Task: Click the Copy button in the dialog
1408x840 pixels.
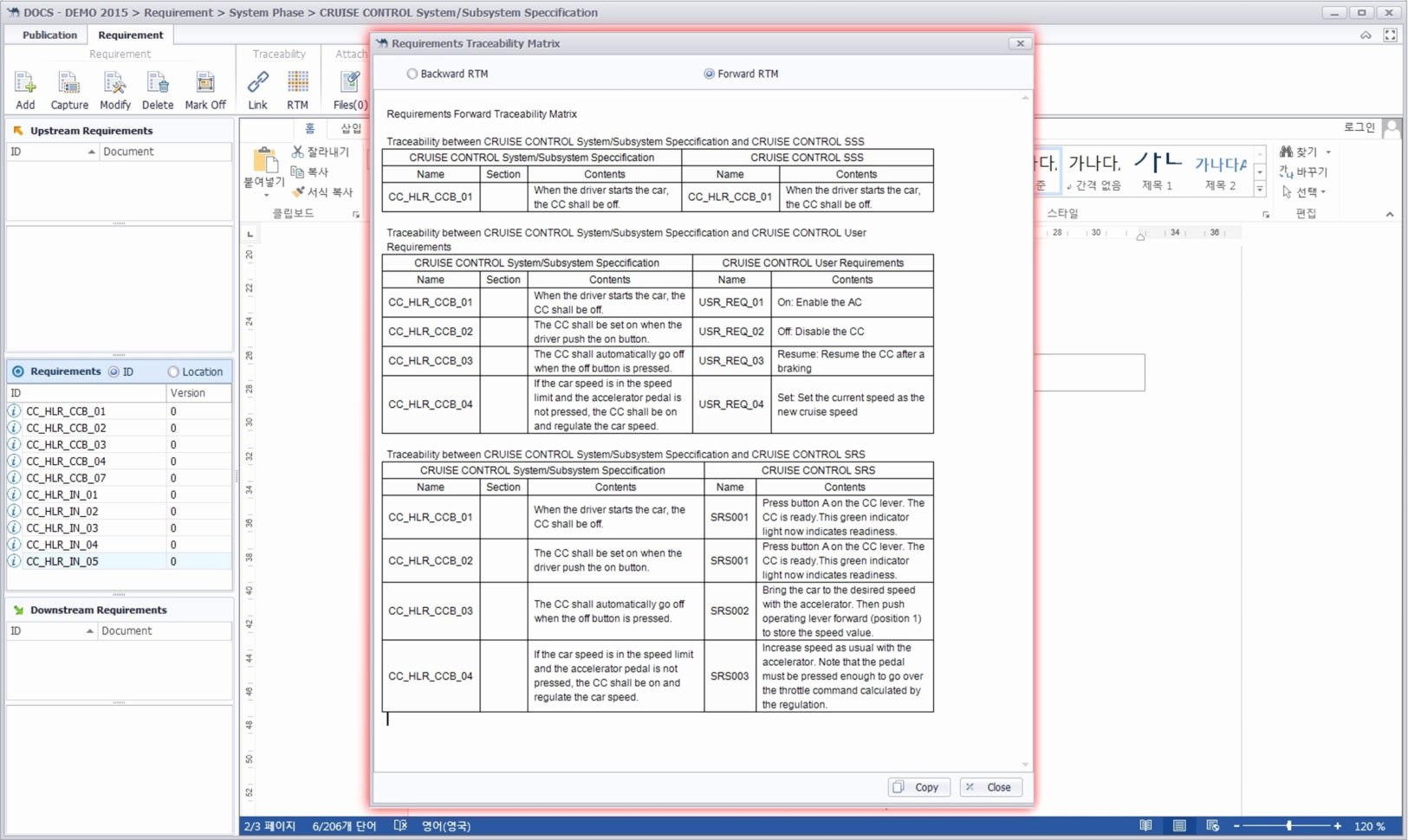Action: click(918, 786)
